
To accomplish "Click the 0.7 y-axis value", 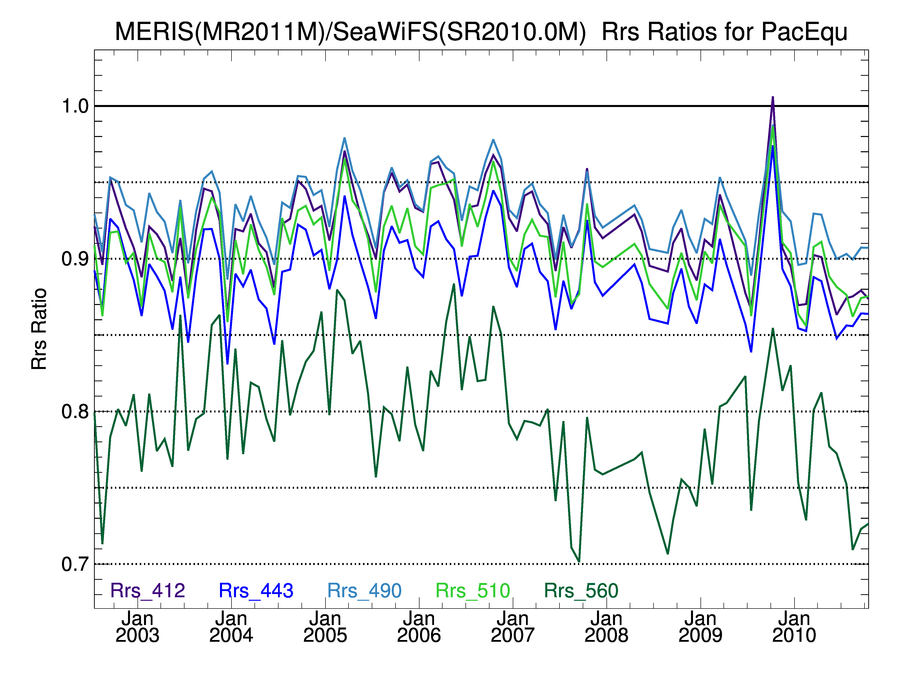I will [75, 564].
